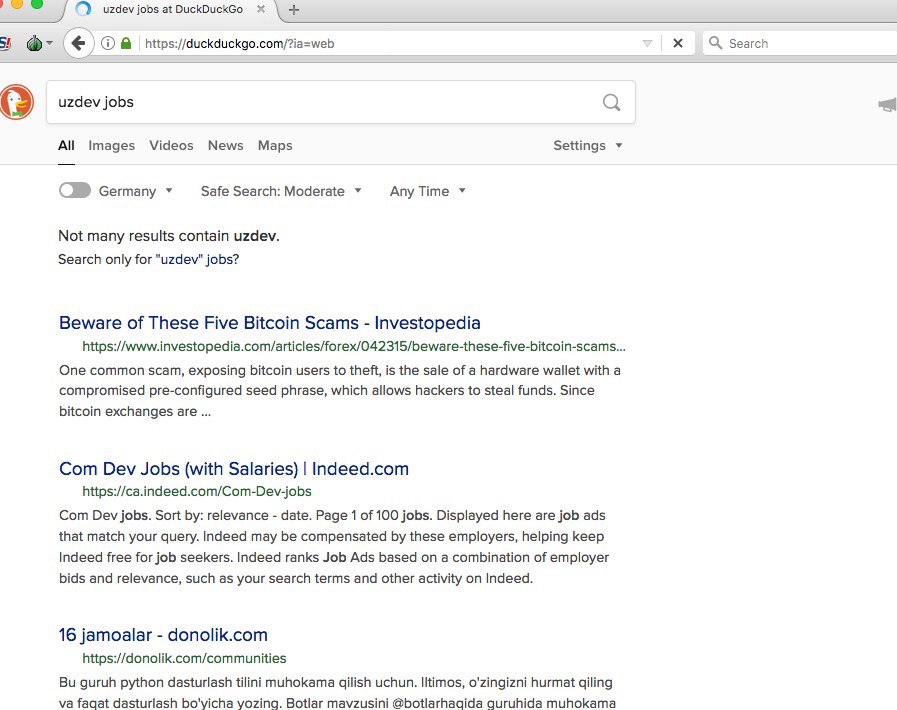
Task: Switch to the News tab
Action: pyautogui.click(x=225, y=145)
